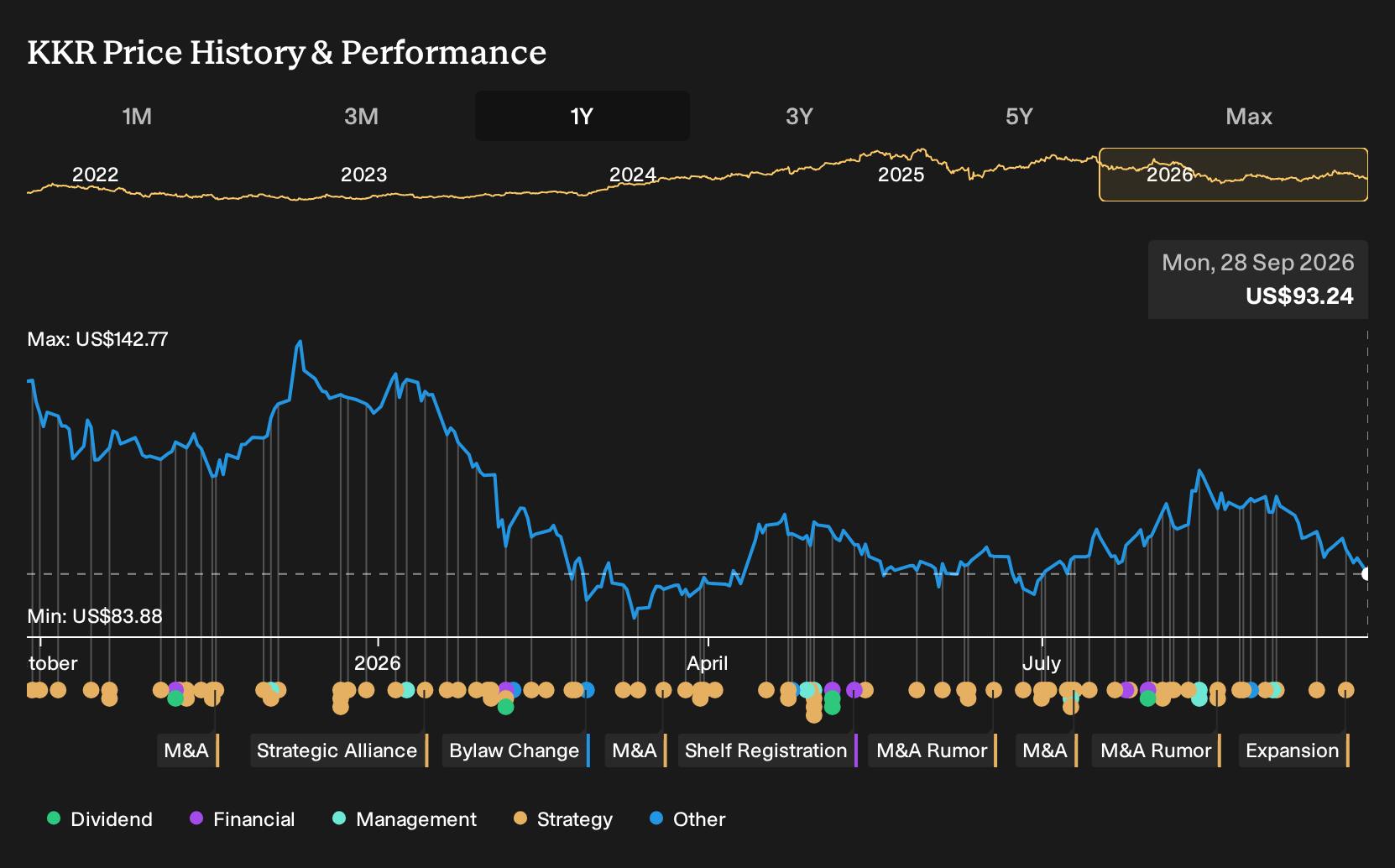Click the April axis label
This screenshot has width=1395, height=868.
pyautogui.click(x=708, y=663)
